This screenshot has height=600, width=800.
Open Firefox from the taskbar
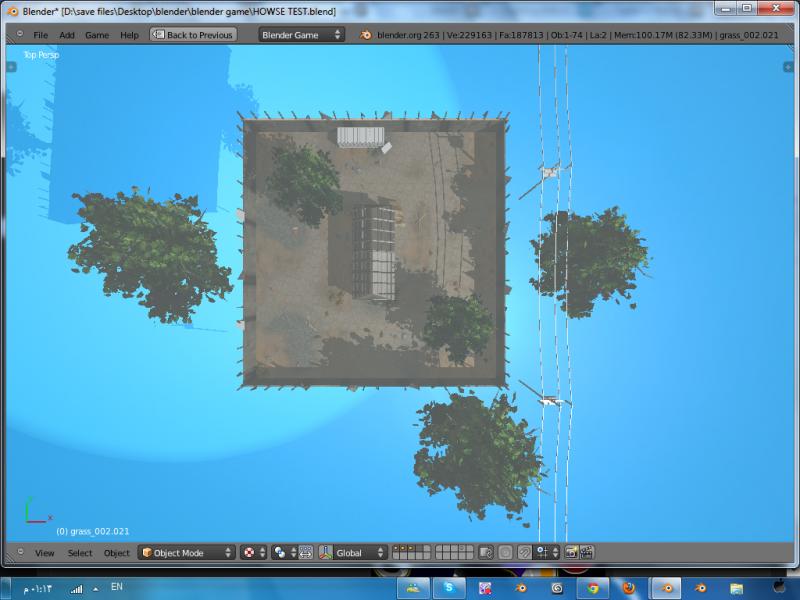pyautogui.click(x=629, y=588)
